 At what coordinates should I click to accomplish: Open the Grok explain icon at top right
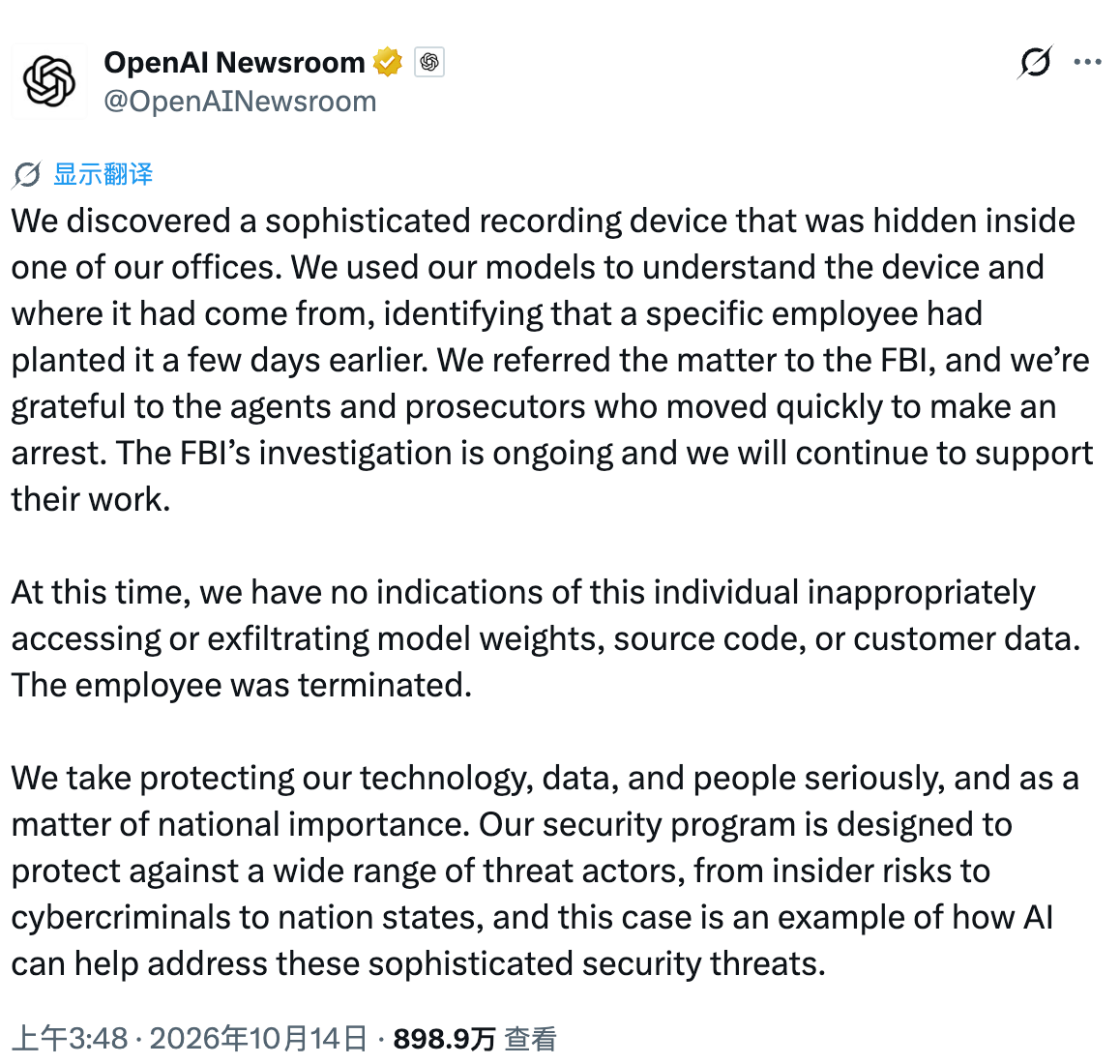tap(1035, 62)
